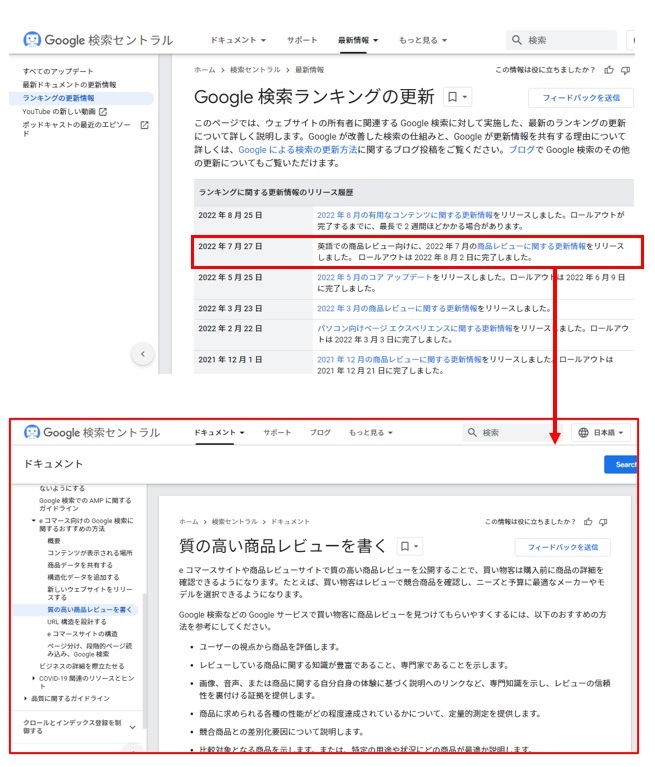
Task: Click the thumbs down icon in top page
Action: [626, 70]
